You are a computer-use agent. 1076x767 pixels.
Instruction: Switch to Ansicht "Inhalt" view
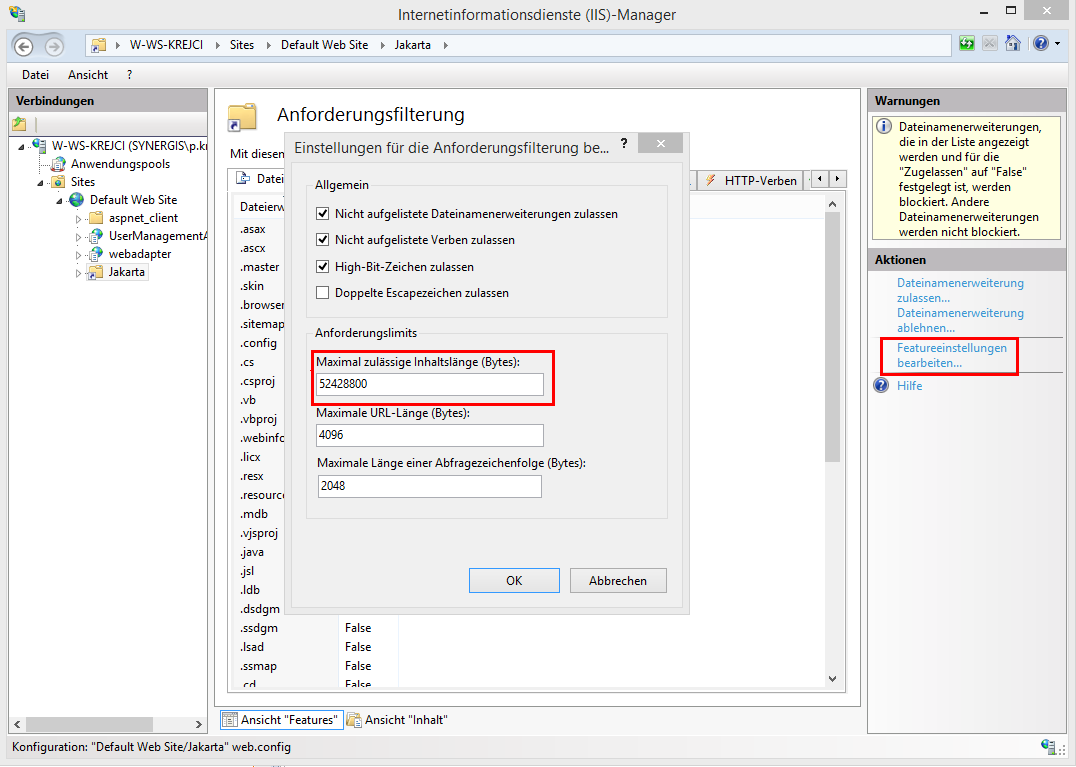(x=397, y=720)
